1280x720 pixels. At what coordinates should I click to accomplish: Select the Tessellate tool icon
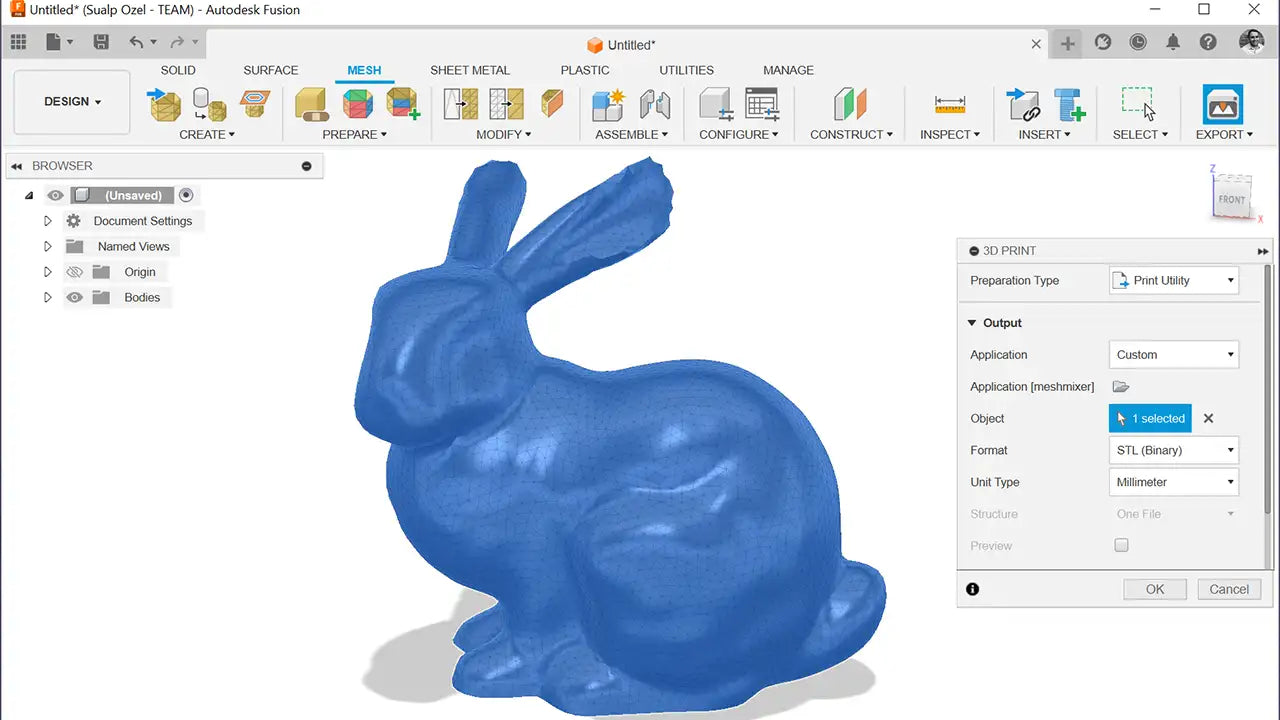(209, 103)
